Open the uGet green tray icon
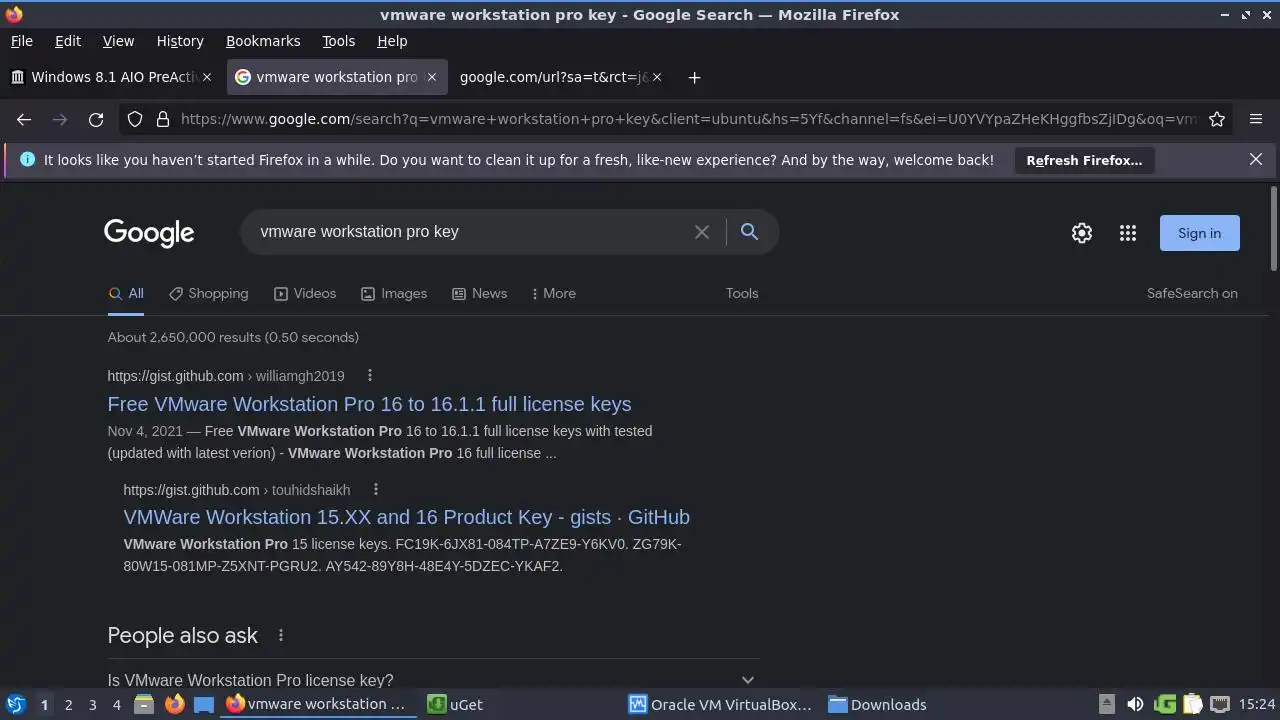This screenshot has height=720, width=1280. (1164, 704)
